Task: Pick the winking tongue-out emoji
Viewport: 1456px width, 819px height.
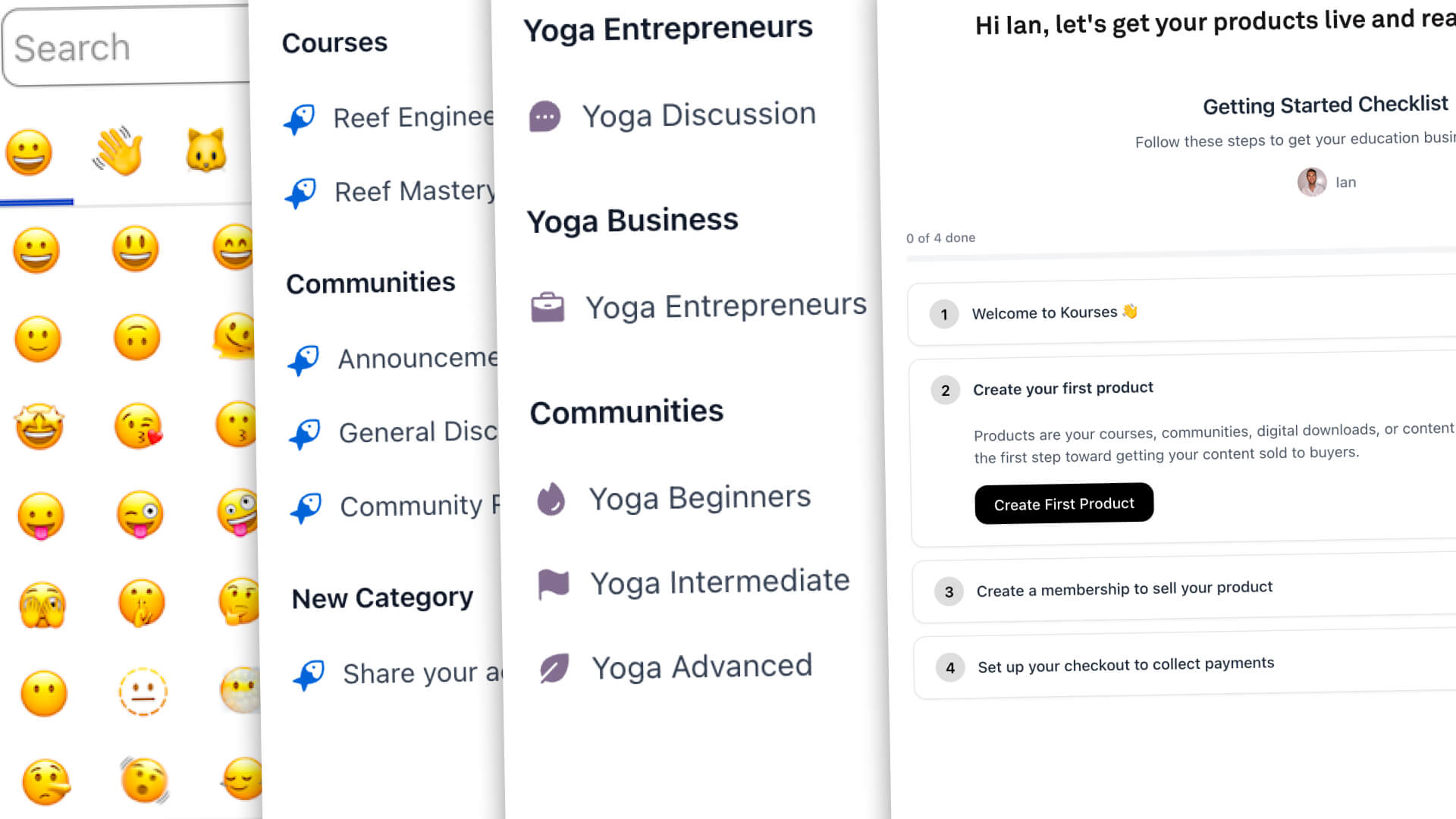Action: point(140,514)
